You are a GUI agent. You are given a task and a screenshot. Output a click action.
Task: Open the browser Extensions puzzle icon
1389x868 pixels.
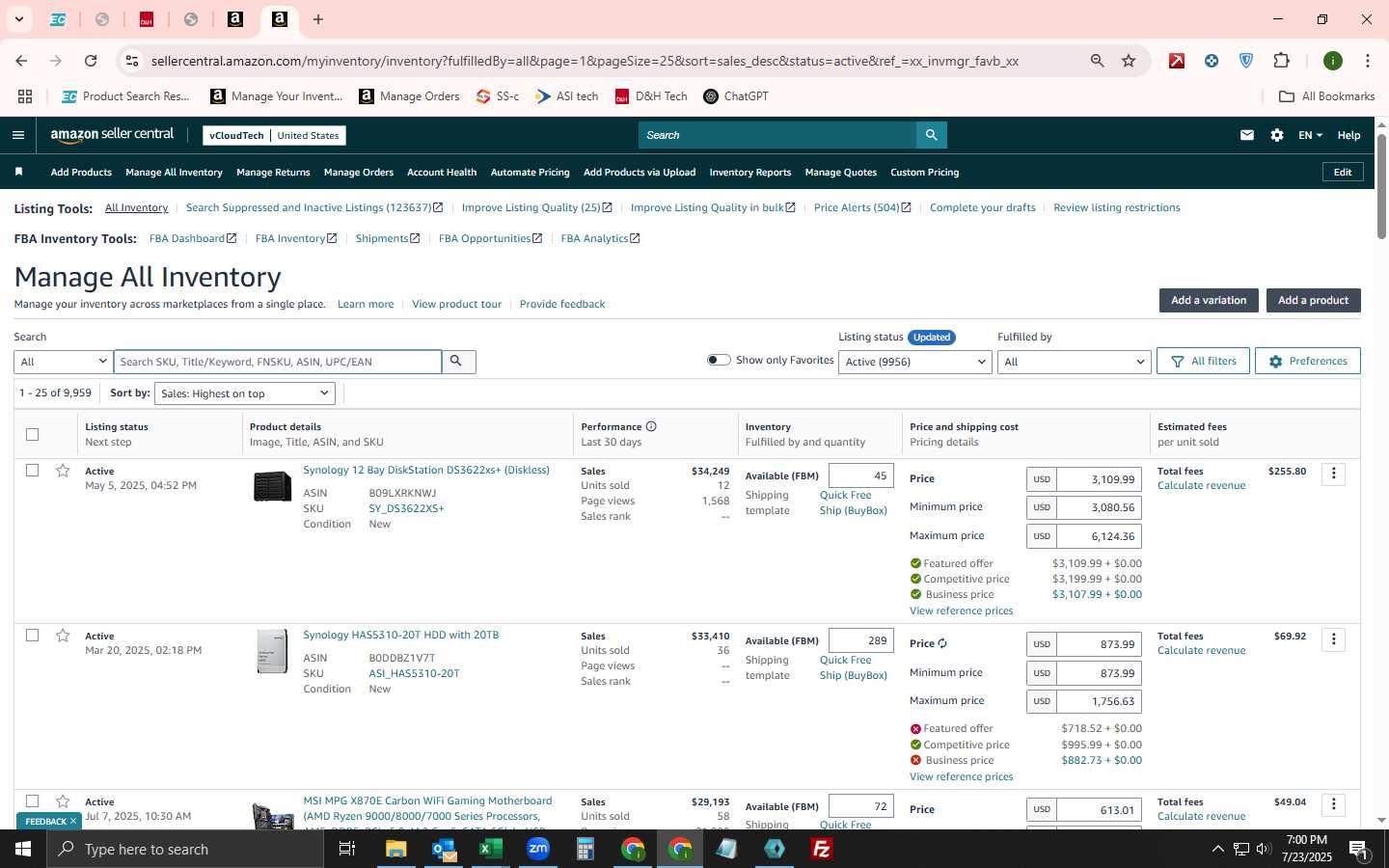[x=1281, y=61]
